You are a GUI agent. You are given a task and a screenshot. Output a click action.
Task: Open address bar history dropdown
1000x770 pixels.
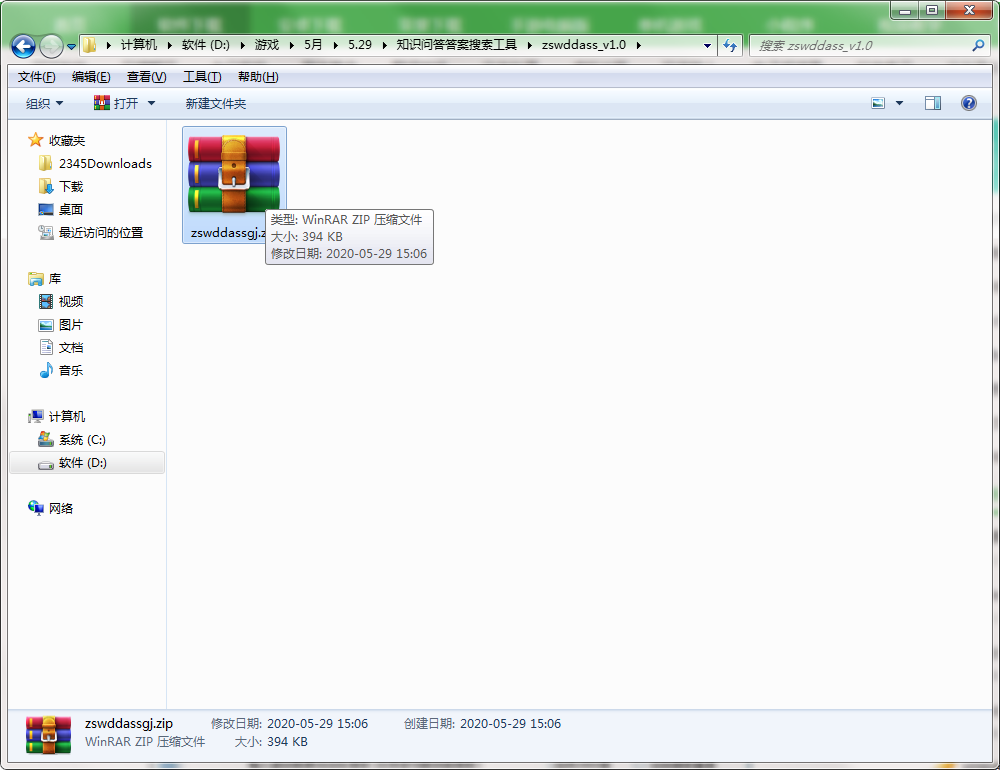[707, 45]
